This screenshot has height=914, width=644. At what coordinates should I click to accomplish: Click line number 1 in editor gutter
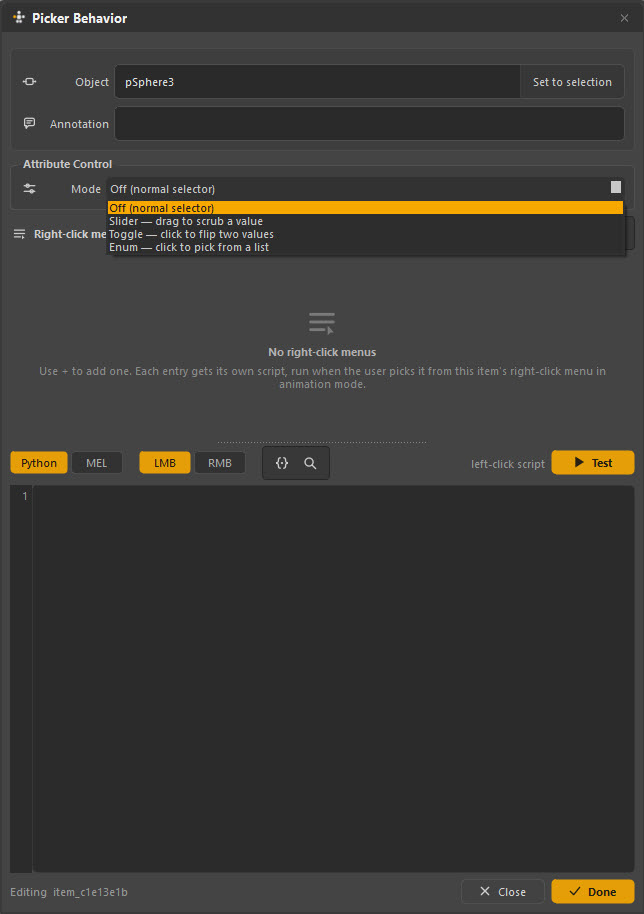point(24,496)
